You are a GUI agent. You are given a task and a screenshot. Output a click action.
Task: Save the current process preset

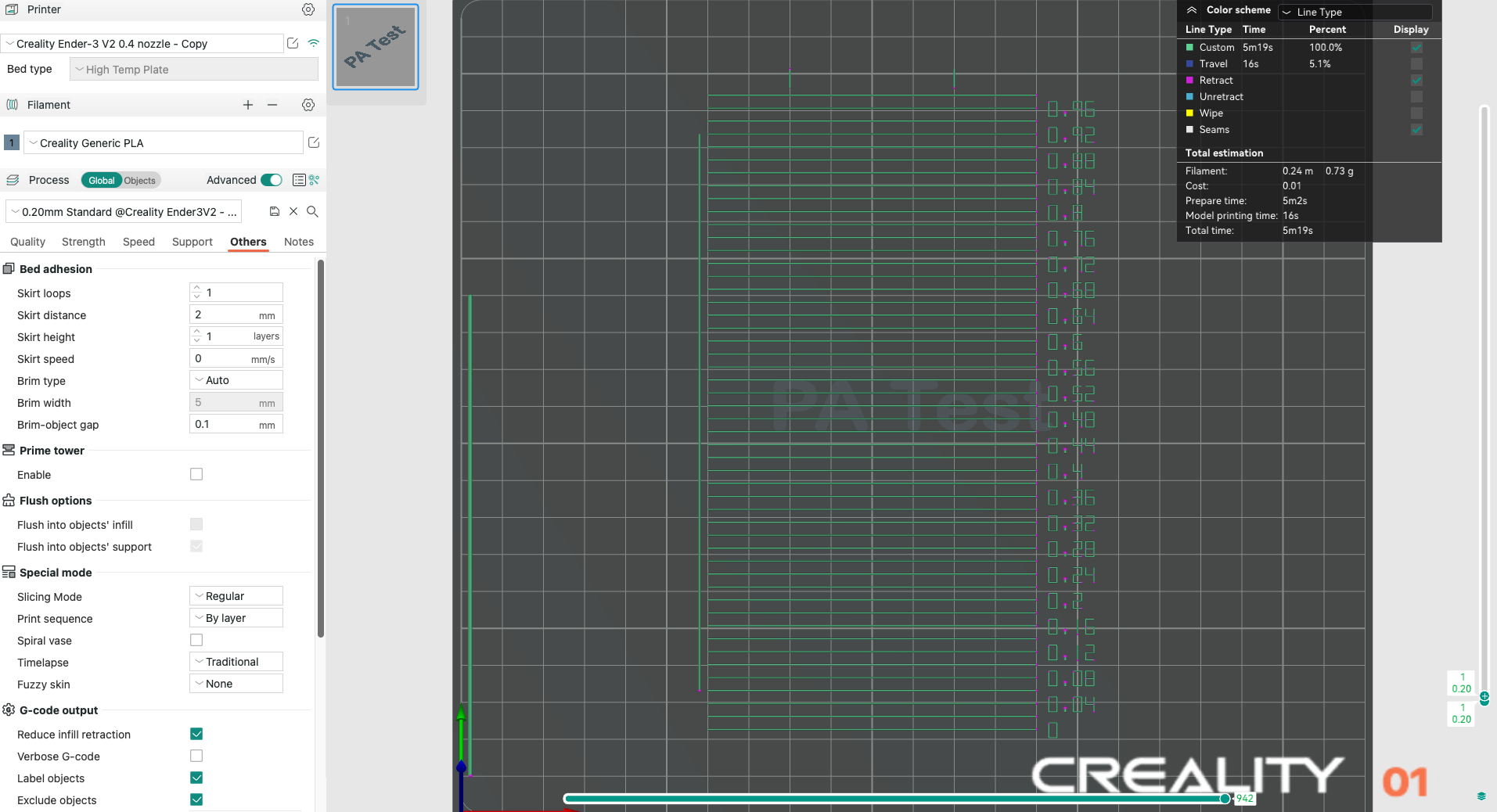275,211
